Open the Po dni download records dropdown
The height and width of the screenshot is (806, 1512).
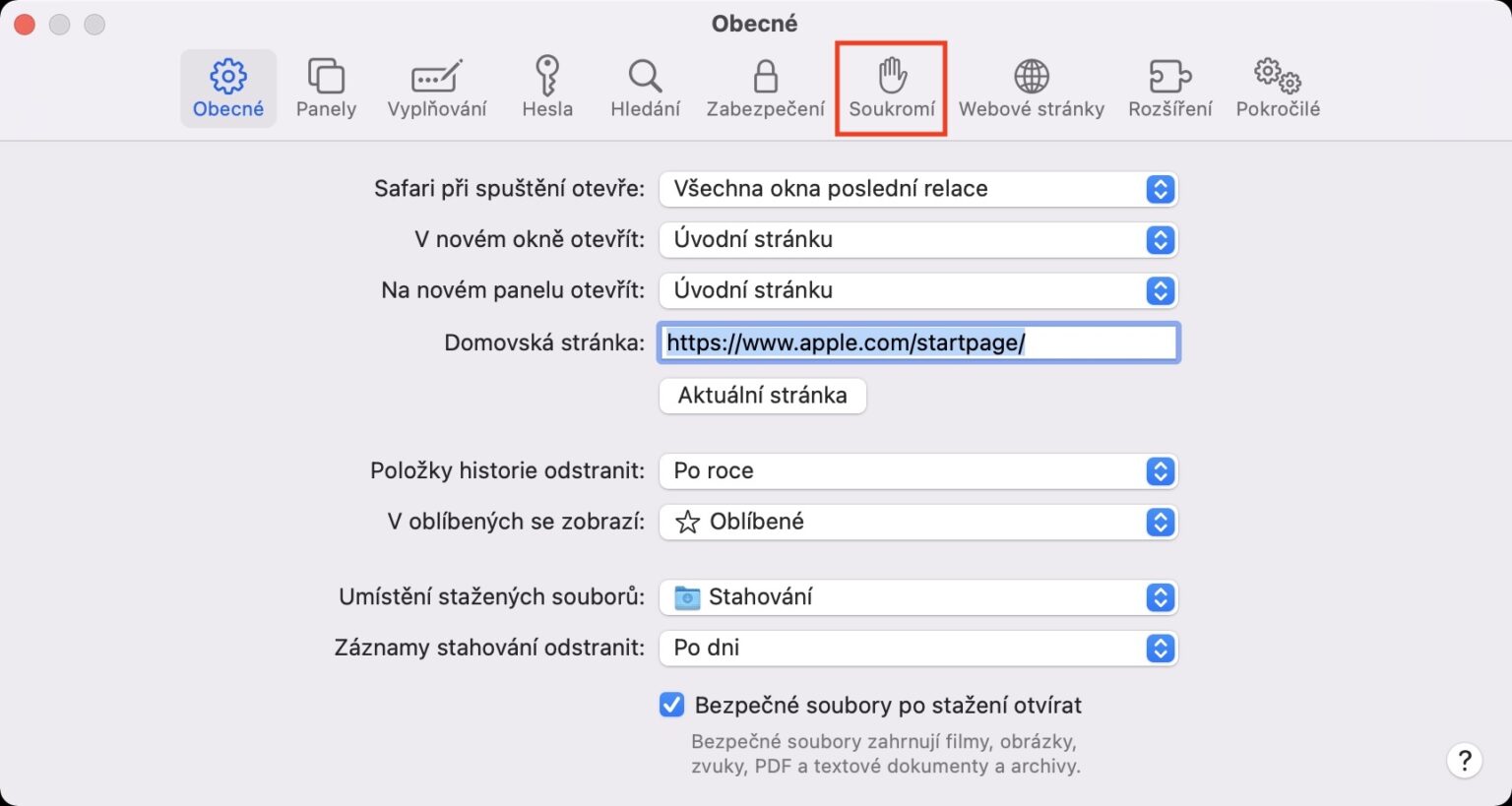coord(917,648)
